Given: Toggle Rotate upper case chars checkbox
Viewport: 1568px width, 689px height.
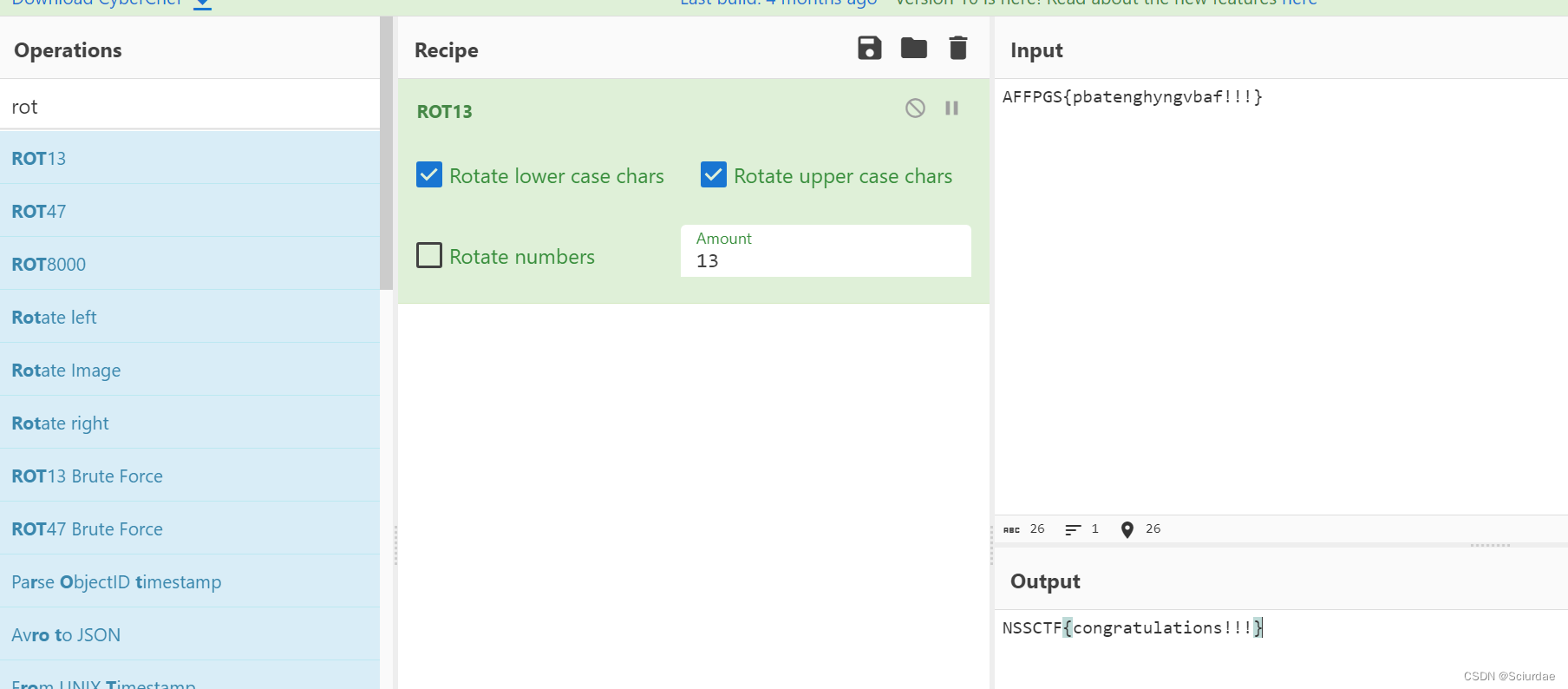Looking at the screenshot, I should [x=714, y=175].
